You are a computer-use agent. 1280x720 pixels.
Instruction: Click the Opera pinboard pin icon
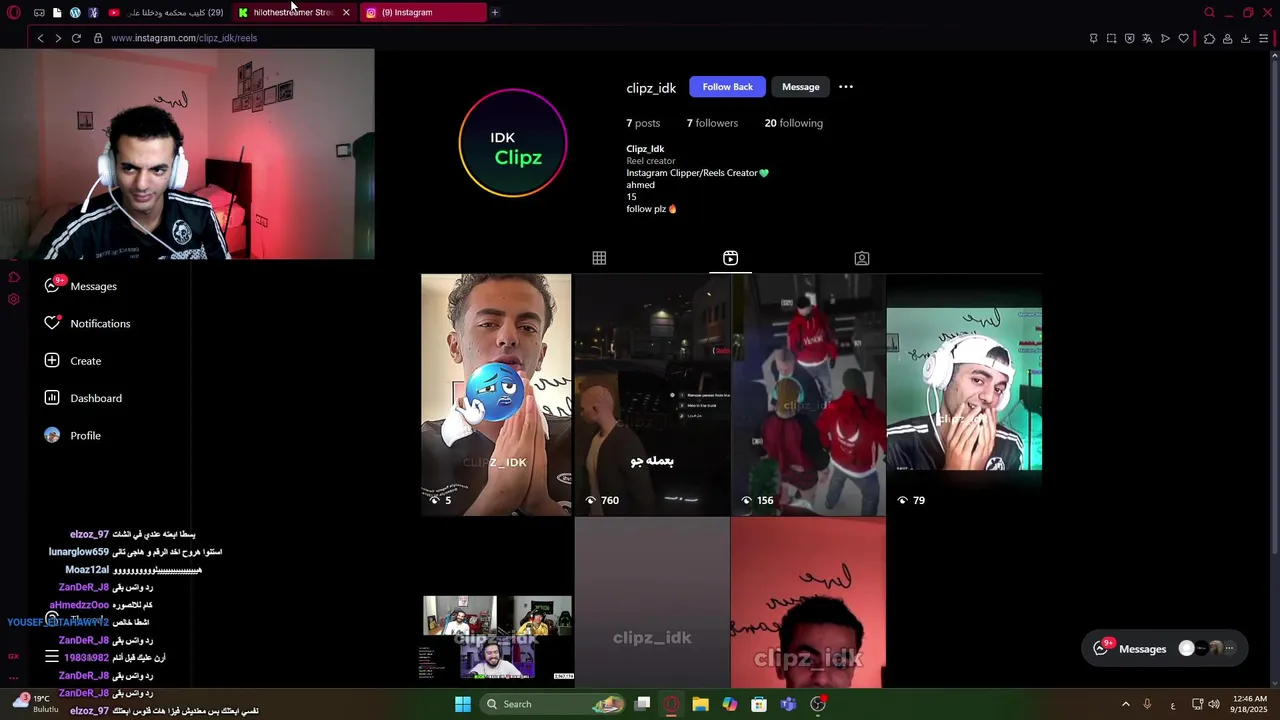pyautogui.click(x=1093, y=38)
